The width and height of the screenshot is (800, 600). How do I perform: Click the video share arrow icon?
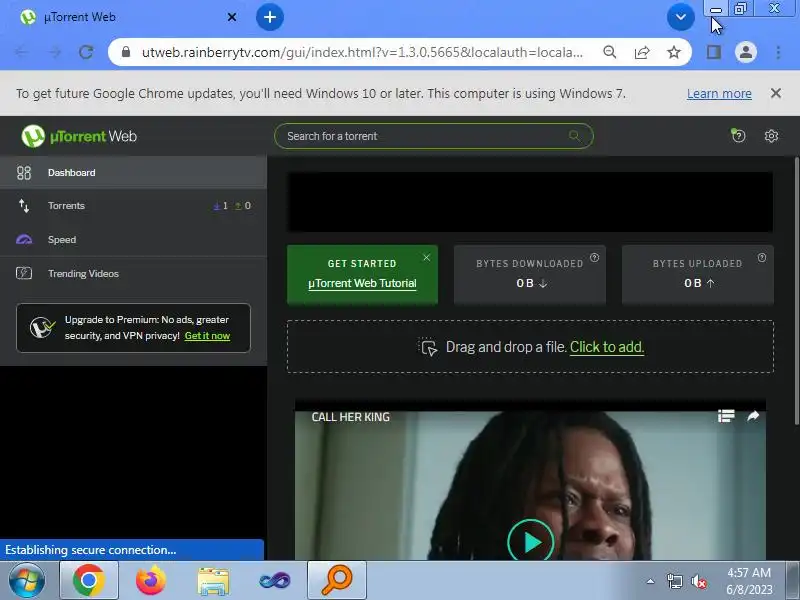[753, 416]
